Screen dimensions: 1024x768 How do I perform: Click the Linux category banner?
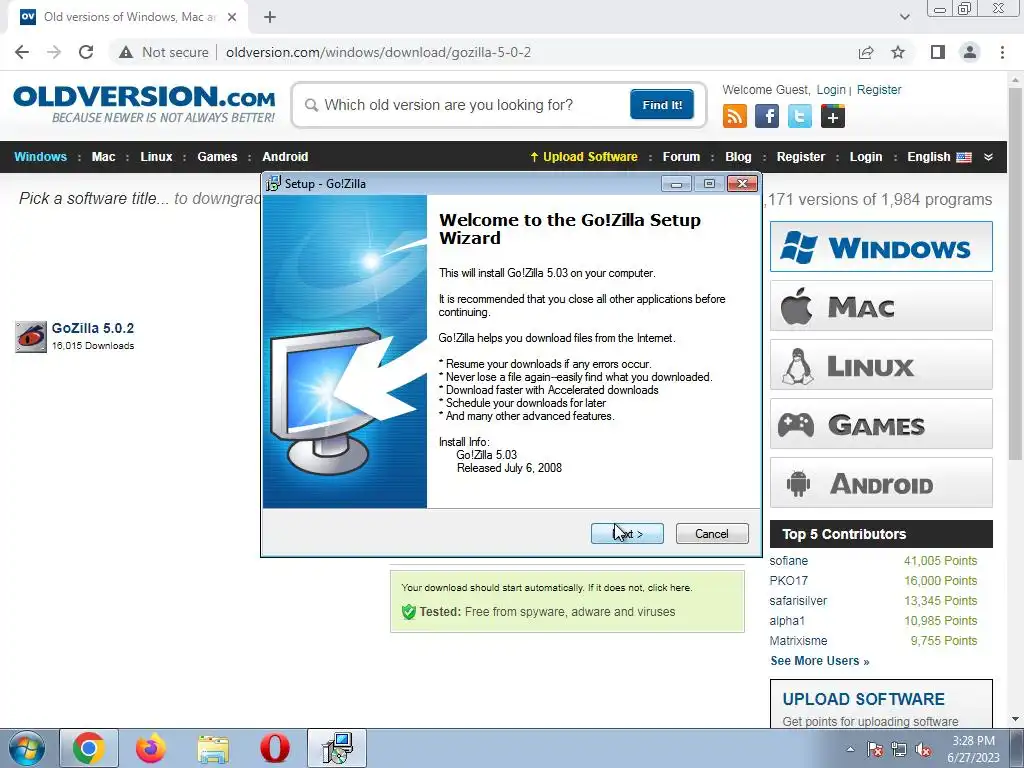pyautogui.click(x=881, y=364)
